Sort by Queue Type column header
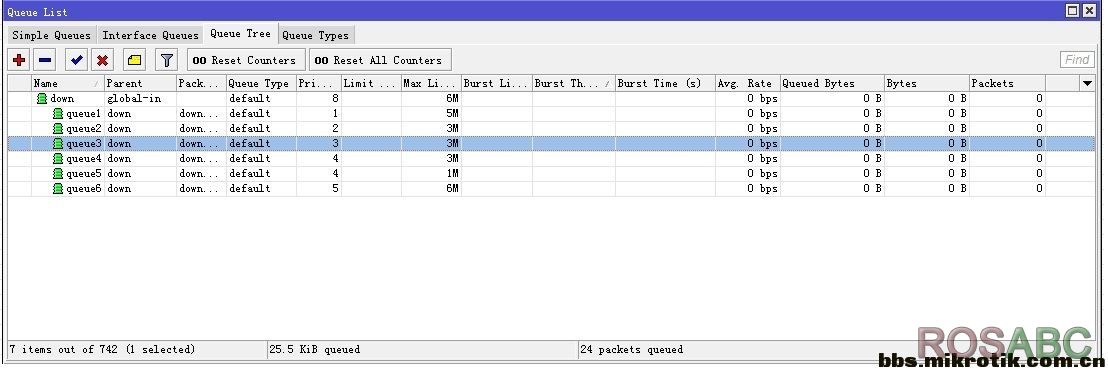The image size is (1108, 371). (x=261, y=83)
